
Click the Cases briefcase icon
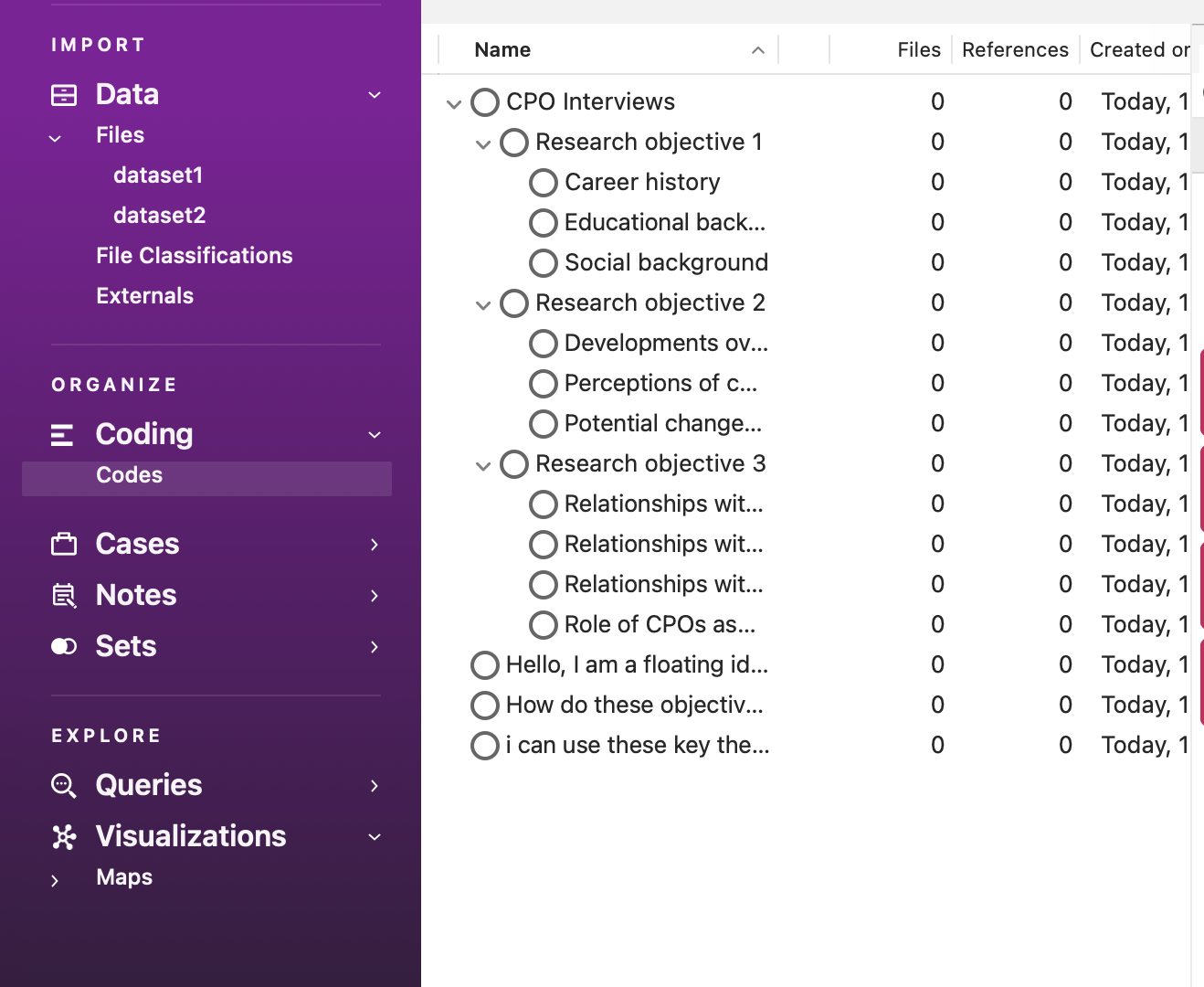point(64,545)
